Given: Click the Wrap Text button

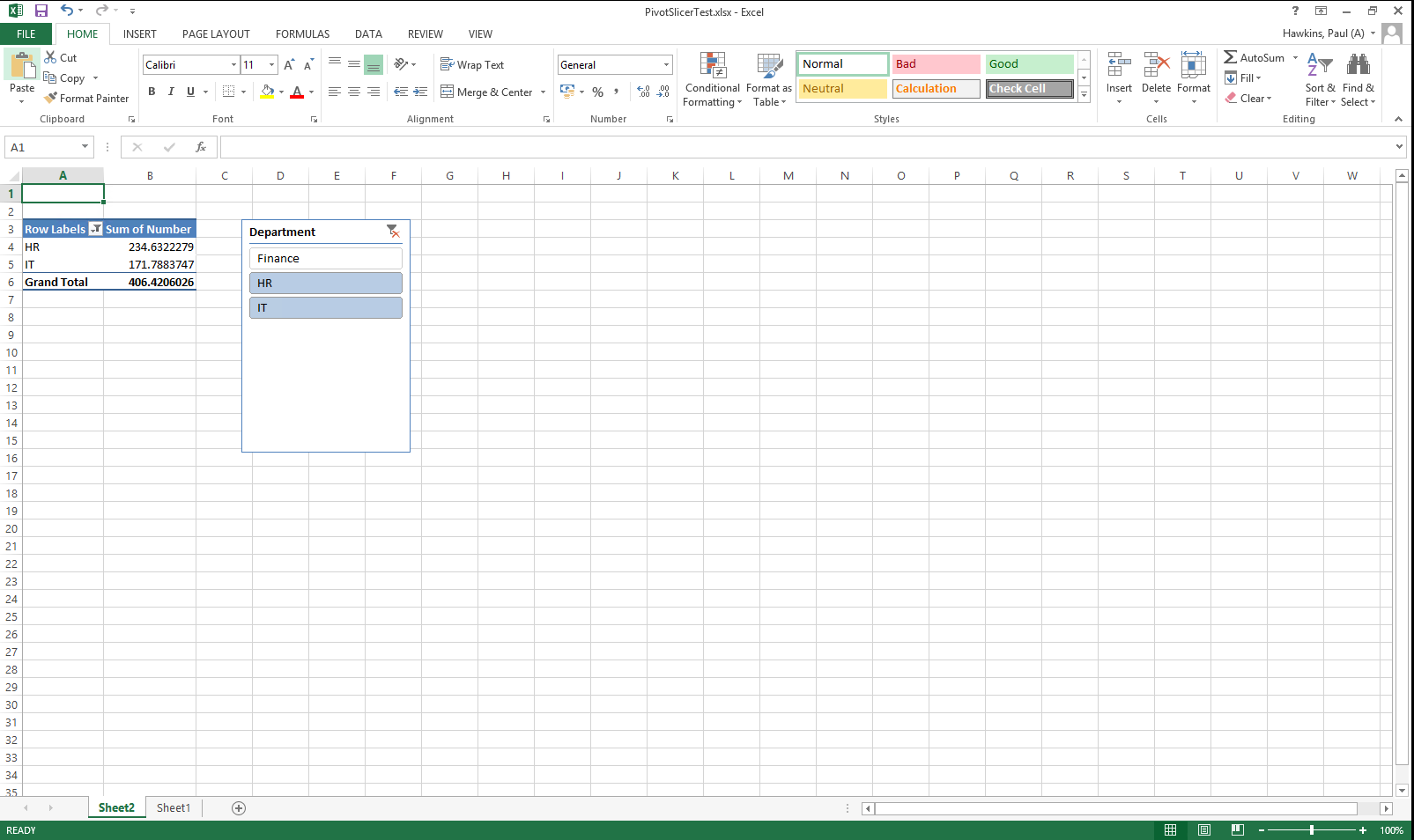Looking at the screenshot, I should click(472, 65).
